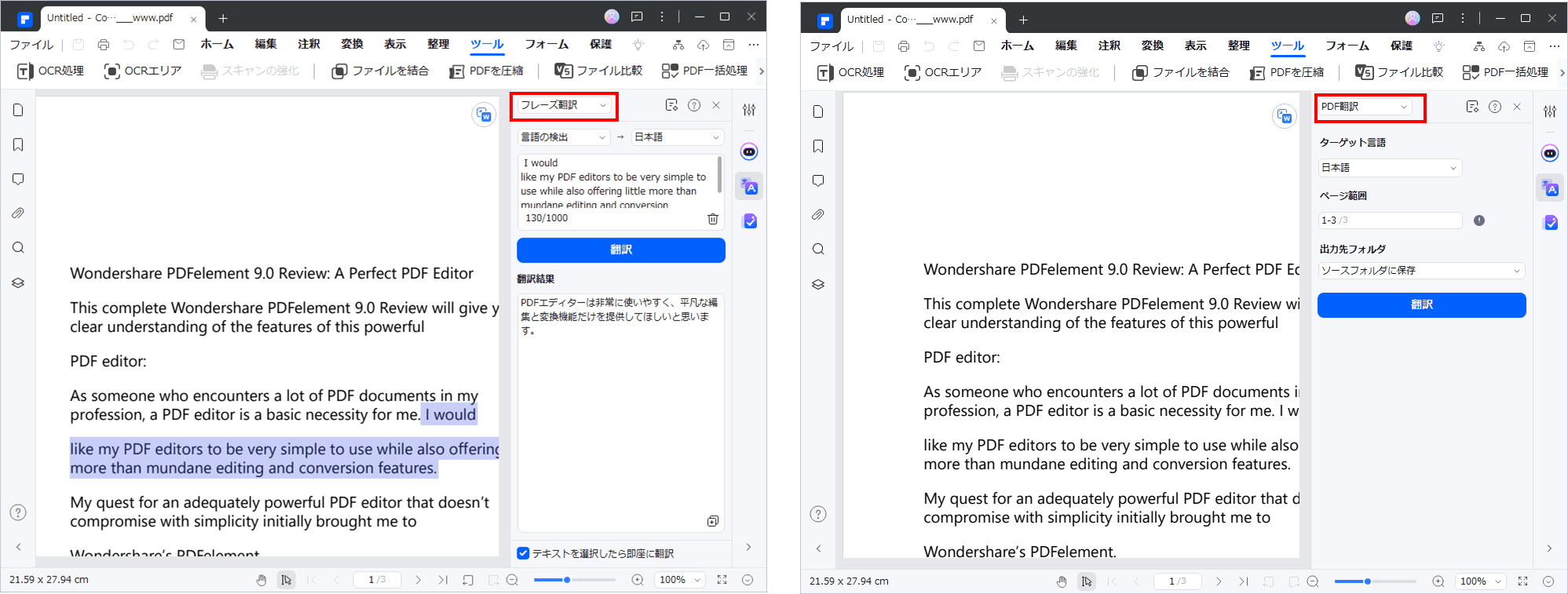
Task: Open bookmarks panel icon in left window sidebar
Action: (18, 144)
